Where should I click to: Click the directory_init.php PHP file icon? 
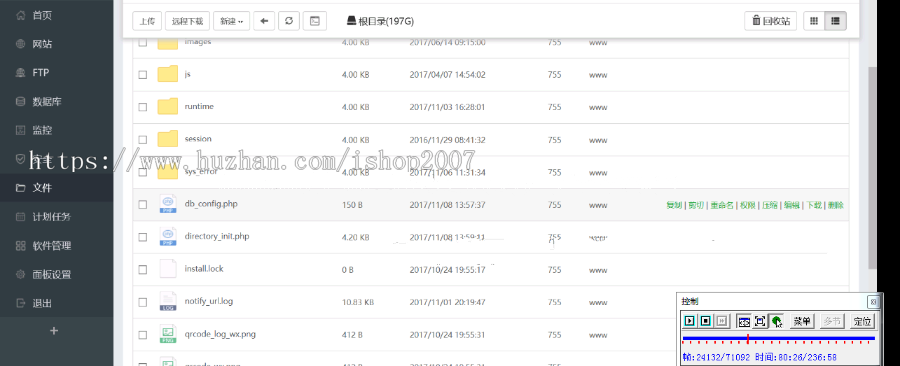(168, 236)
